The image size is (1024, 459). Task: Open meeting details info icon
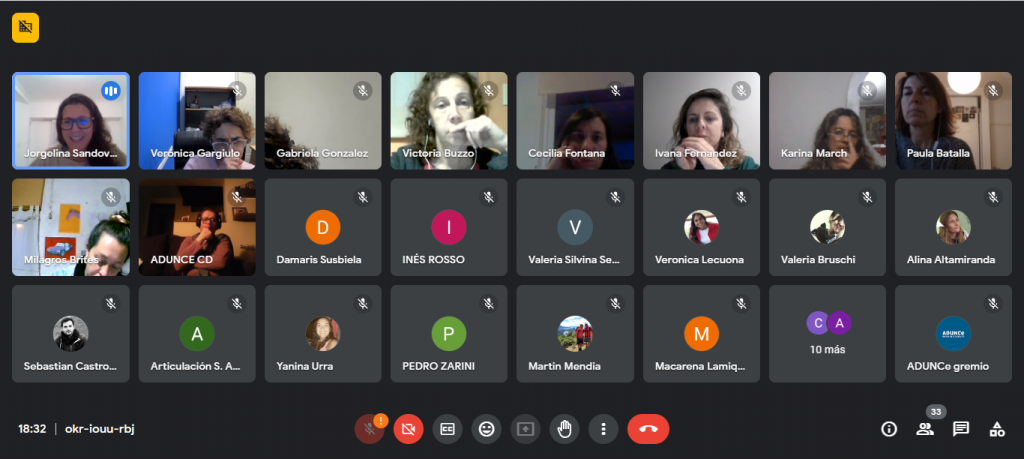[x=889, y=429]
